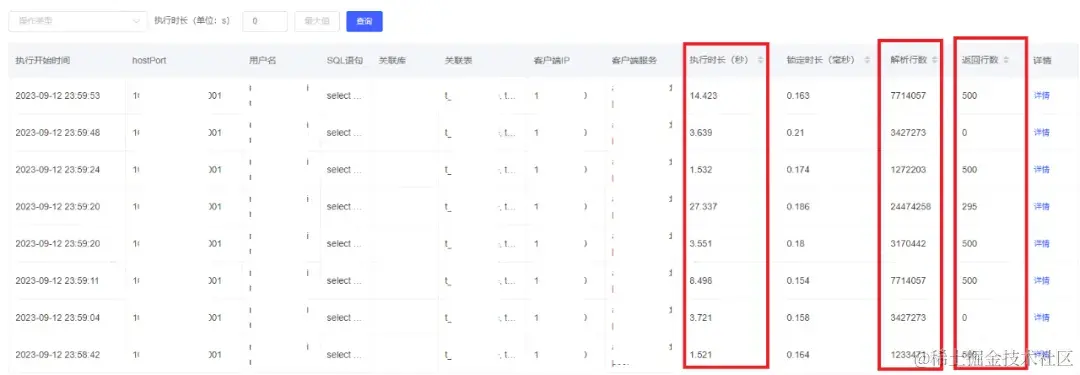Click lock duration value 0.154
This screenshot has width=1080, height=375.
pos(798,281)
